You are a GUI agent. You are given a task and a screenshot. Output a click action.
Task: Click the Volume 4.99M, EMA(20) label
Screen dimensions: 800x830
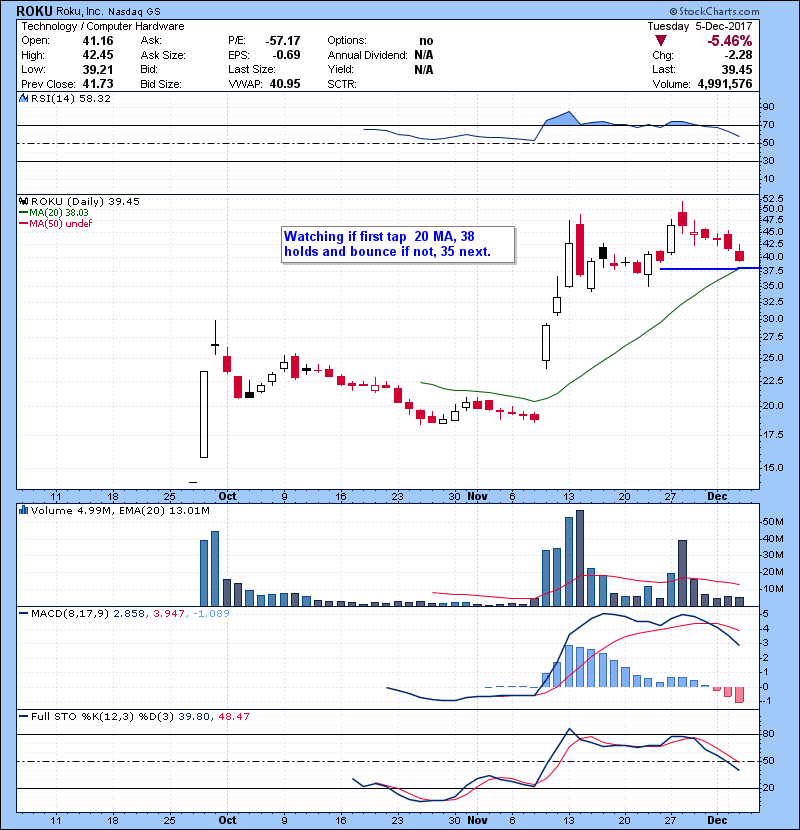coord(120,510)
